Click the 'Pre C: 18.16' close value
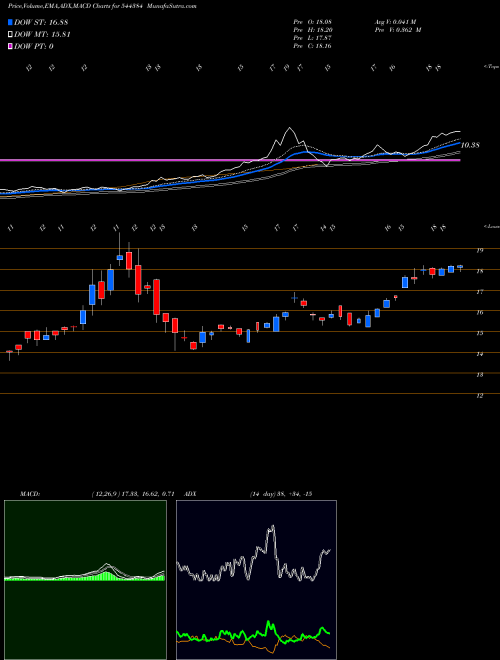Screen dimensions: 500x660 tap(313, 46)
